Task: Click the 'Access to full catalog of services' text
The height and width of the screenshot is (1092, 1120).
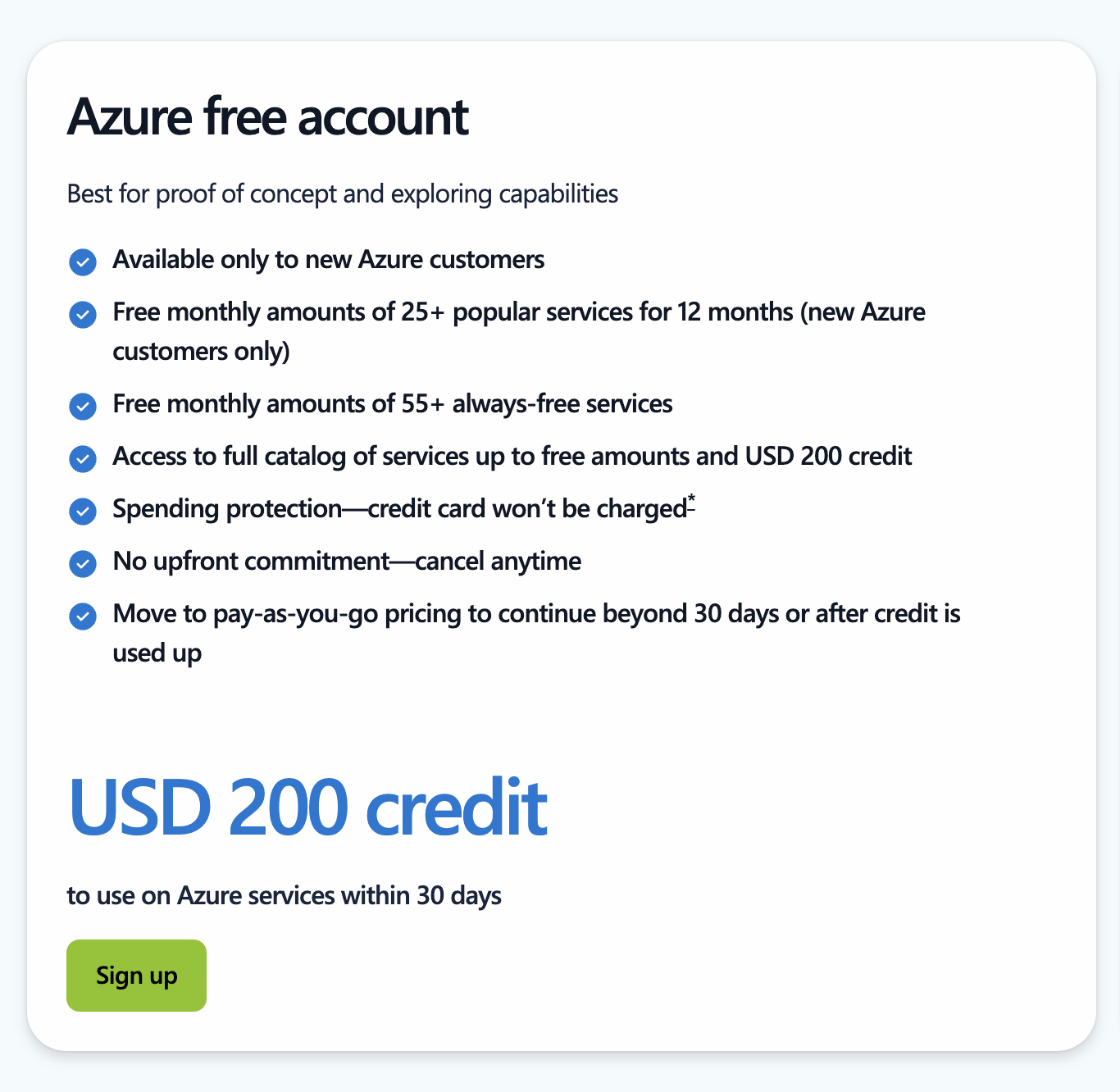Action: [x=512, y=457]
